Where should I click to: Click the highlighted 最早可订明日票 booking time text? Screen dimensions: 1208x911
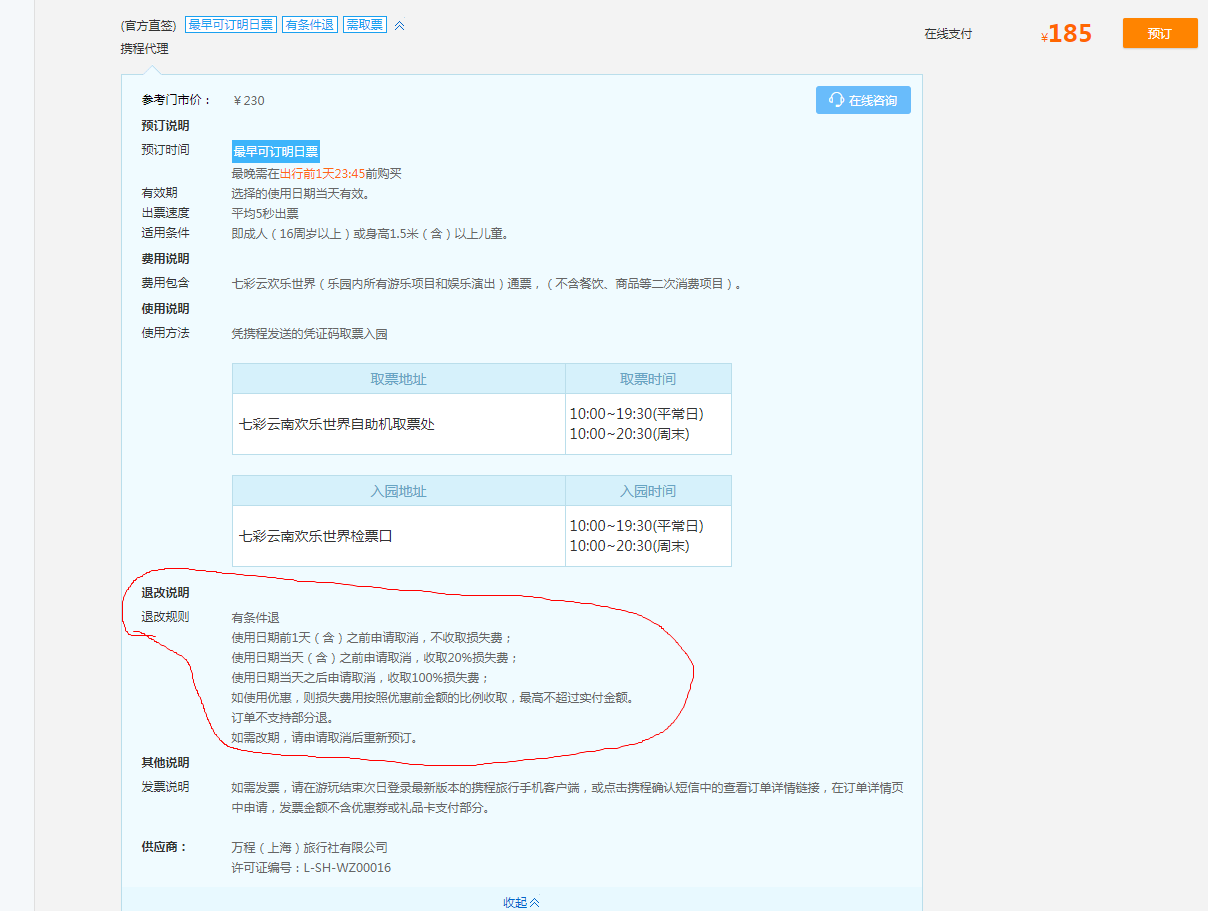(x=276, y=152)
